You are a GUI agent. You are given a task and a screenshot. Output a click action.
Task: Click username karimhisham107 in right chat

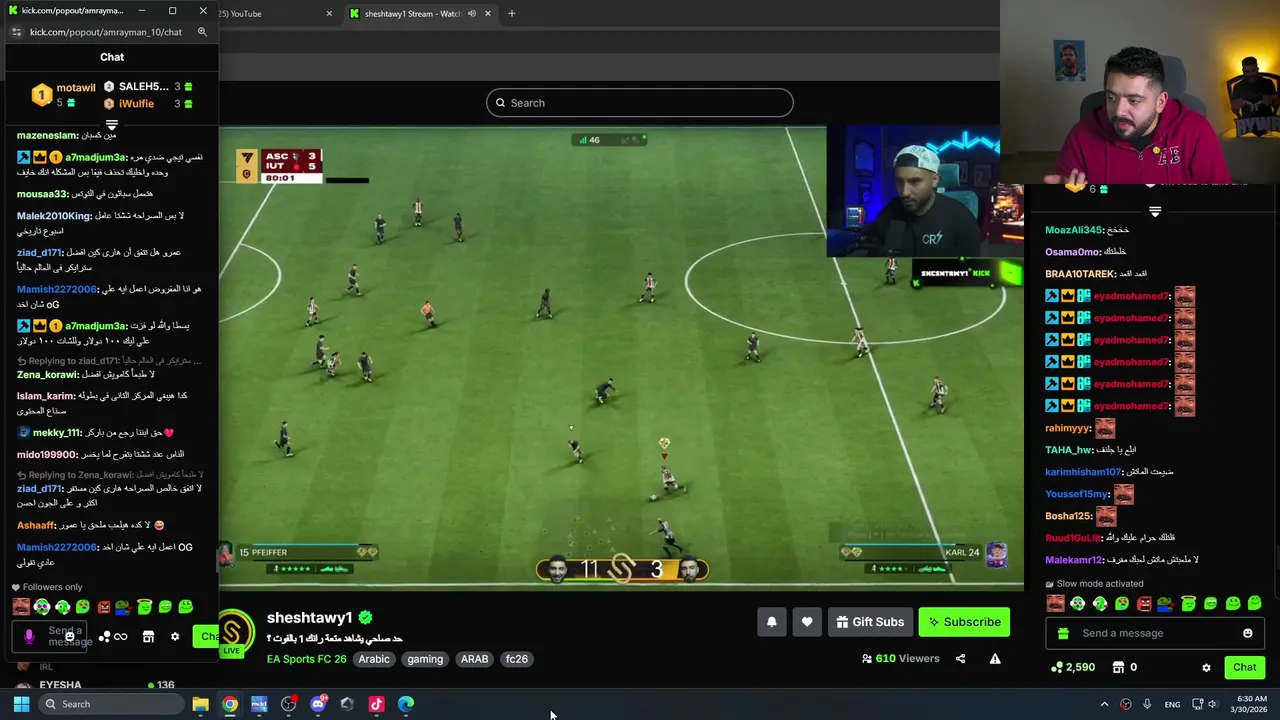(x=1084, y=472)
